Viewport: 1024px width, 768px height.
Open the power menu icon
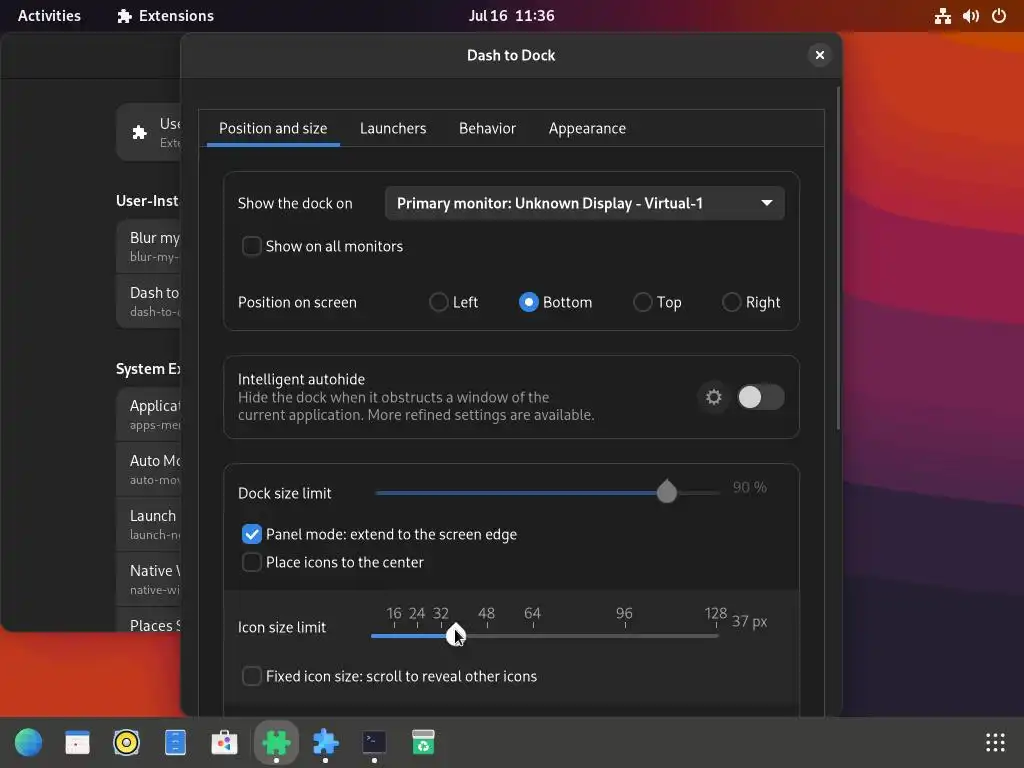point(999,16)
